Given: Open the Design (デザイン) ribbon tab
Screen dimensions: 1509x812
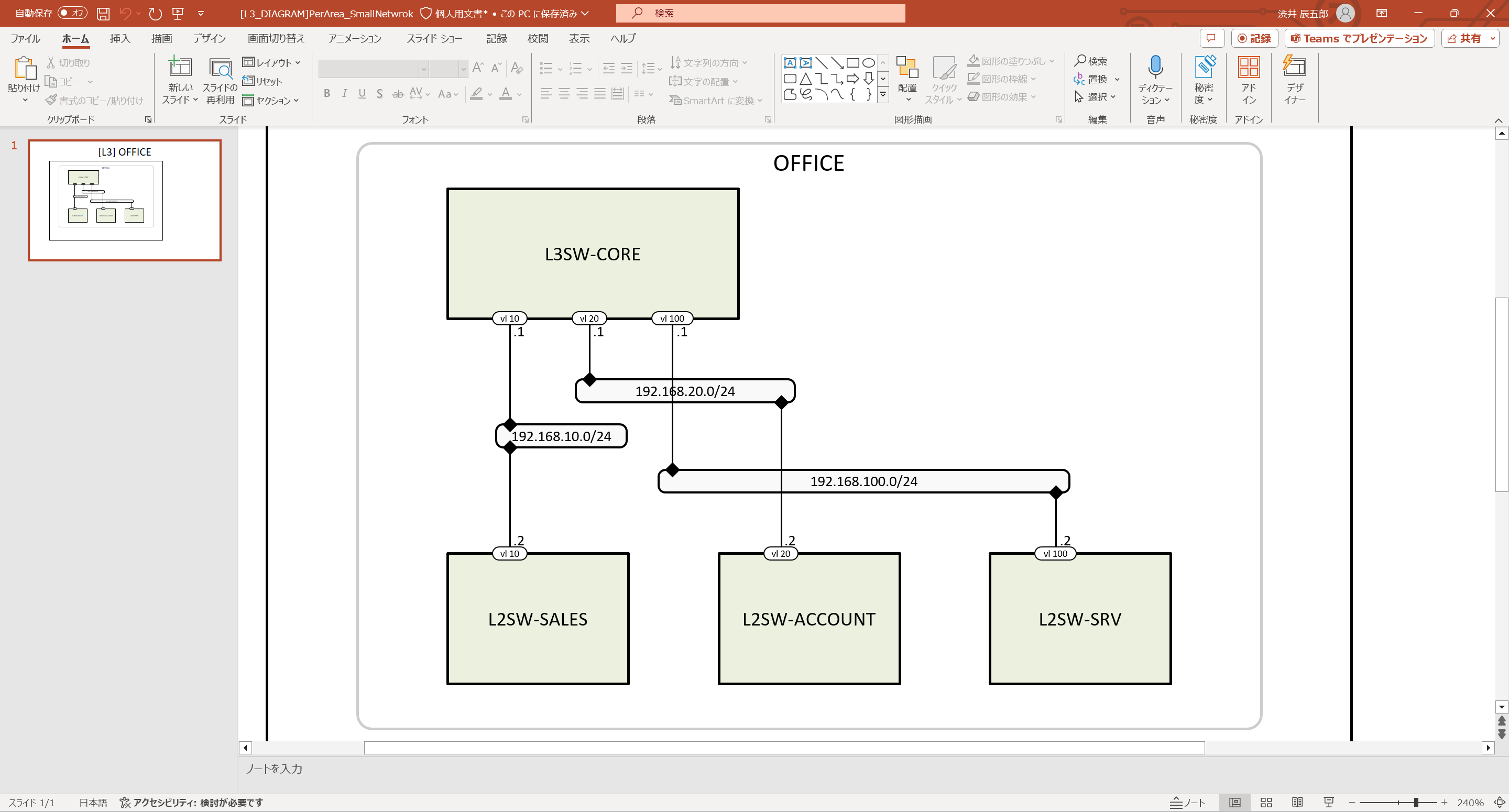Looking at the screenshot, I should pyautogui.click(x=209, y=39).
